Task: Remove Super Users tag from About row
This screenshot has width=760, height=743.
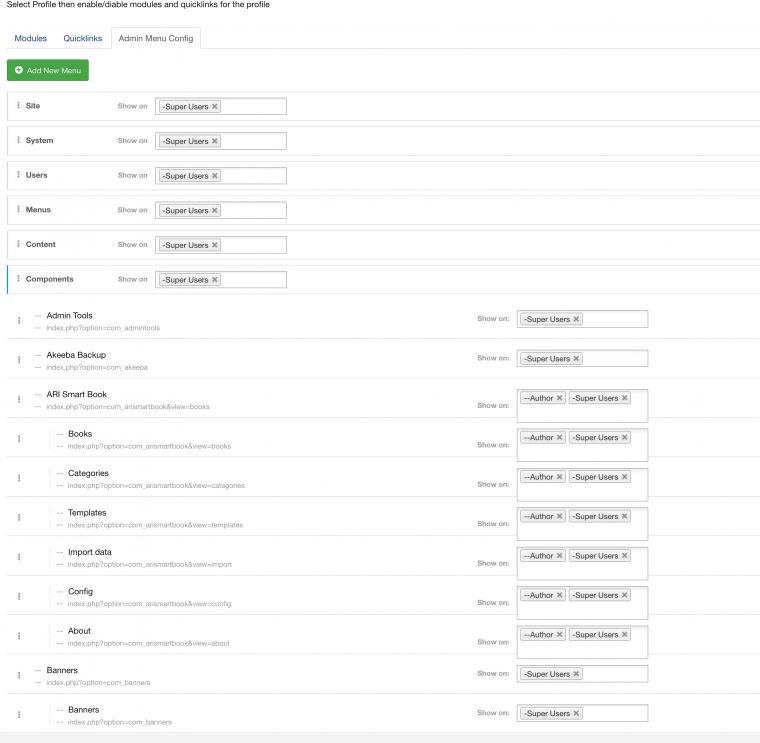Action: (x=625, y=635)
